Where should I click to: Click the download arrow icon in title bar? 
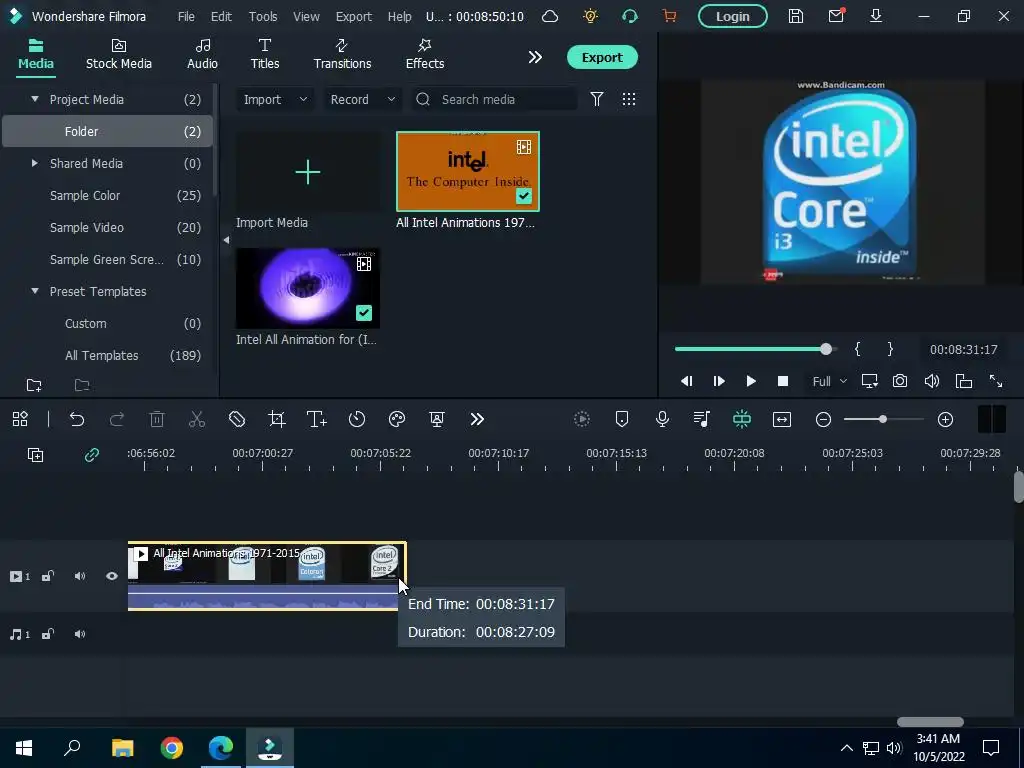(876, 16)
